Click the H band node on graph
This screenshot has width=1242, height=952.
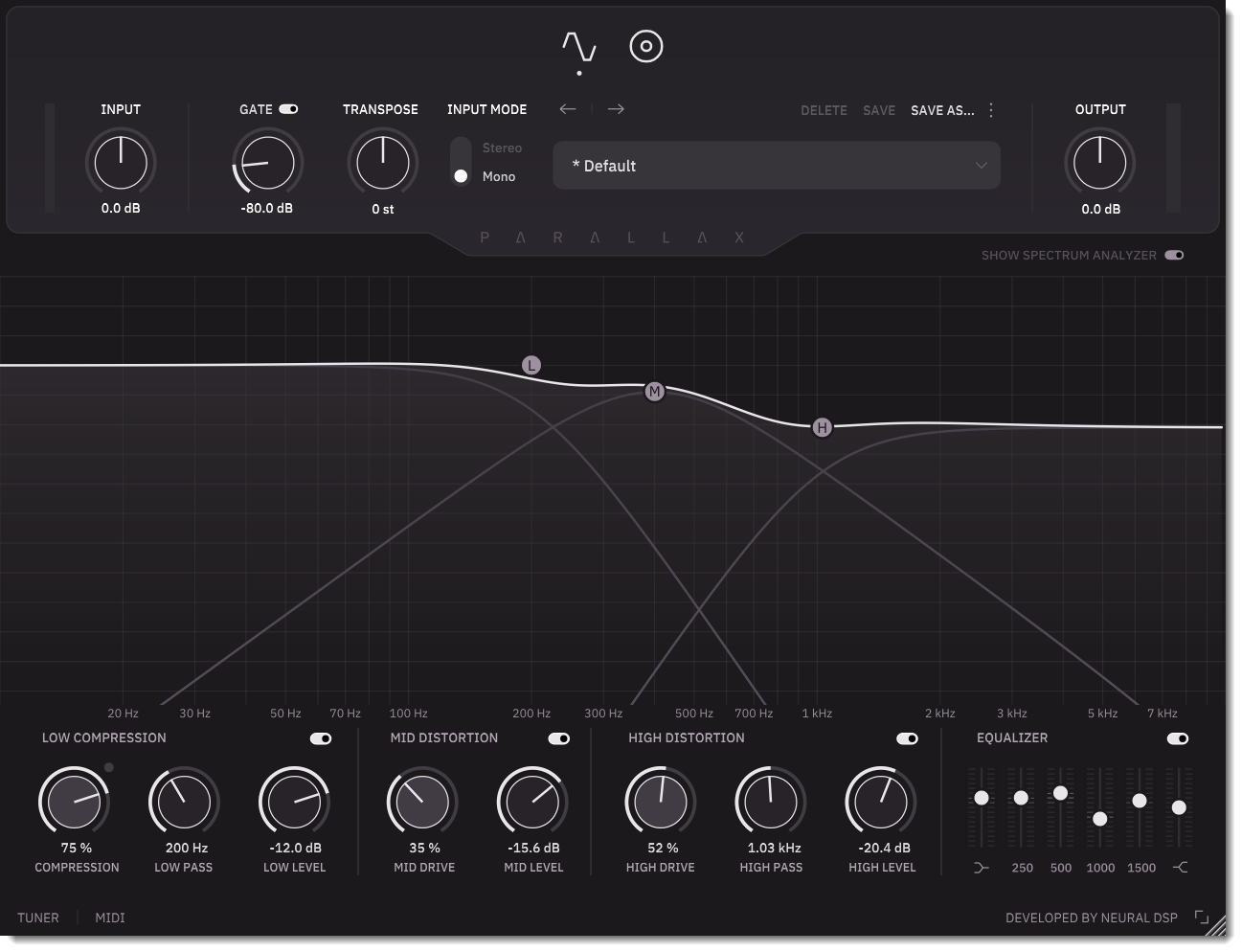[822, 427]
